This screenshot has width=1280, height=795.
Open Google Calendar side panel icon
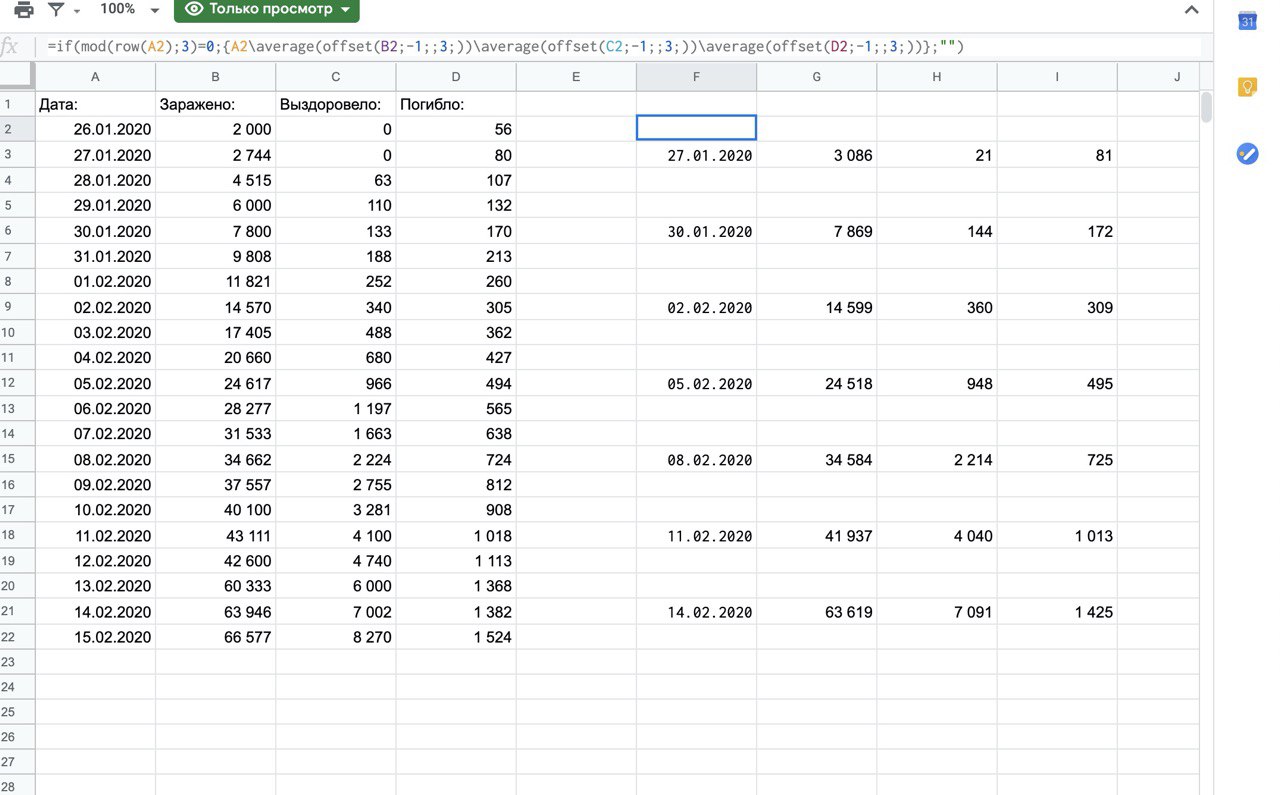1247,21
